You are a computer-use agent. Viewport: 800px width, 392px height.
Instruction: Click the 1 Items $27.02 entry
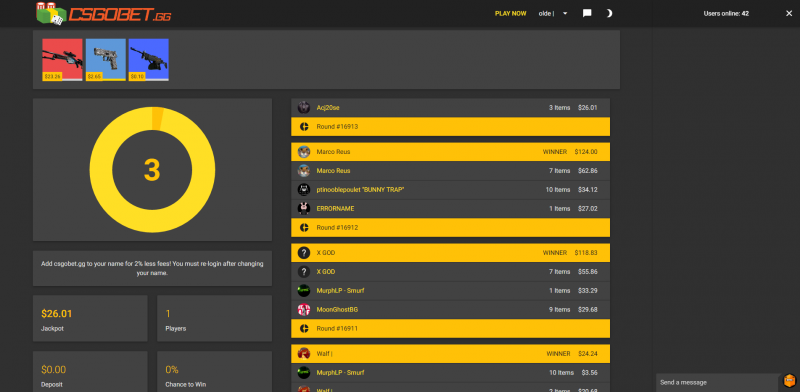click(573, 208)
